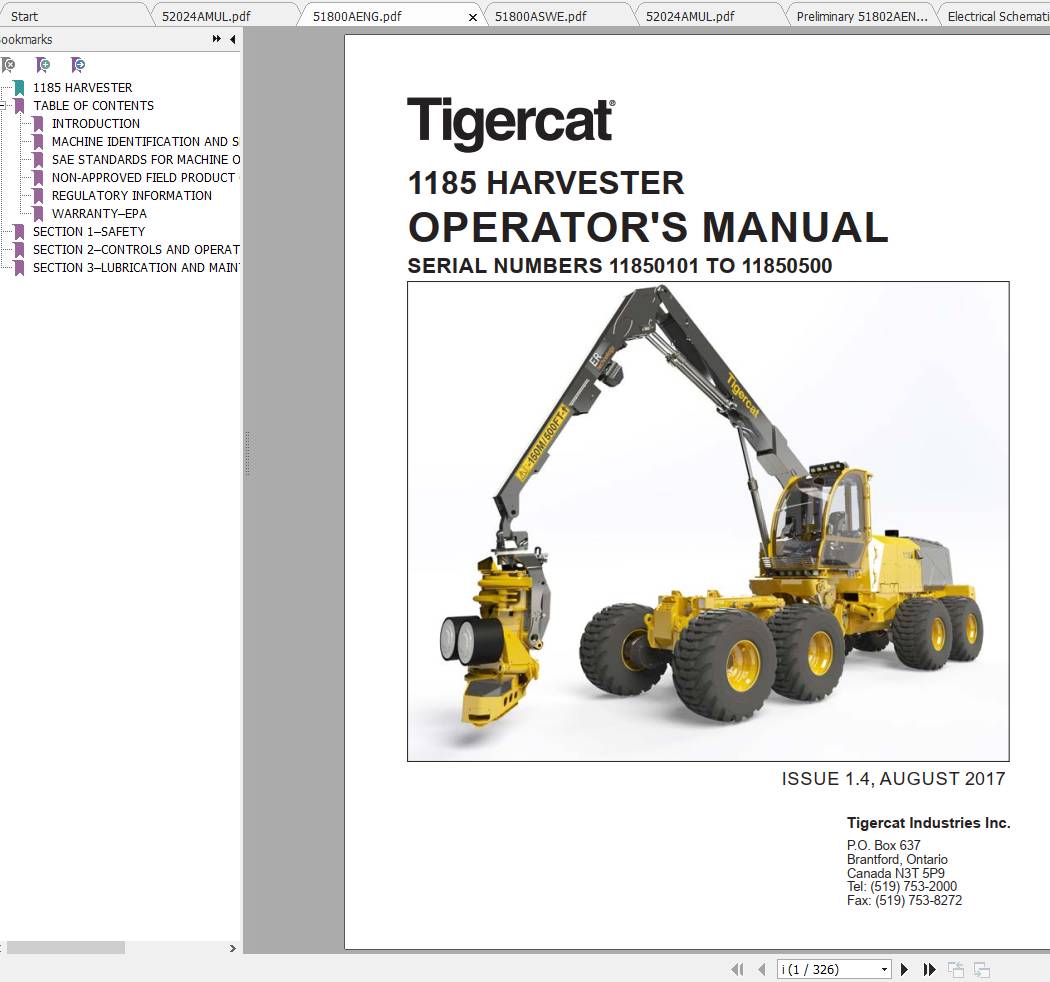Click the delete bookmark icon
The height and width of the screenshot is (982, 1050).
click(8, 64)
